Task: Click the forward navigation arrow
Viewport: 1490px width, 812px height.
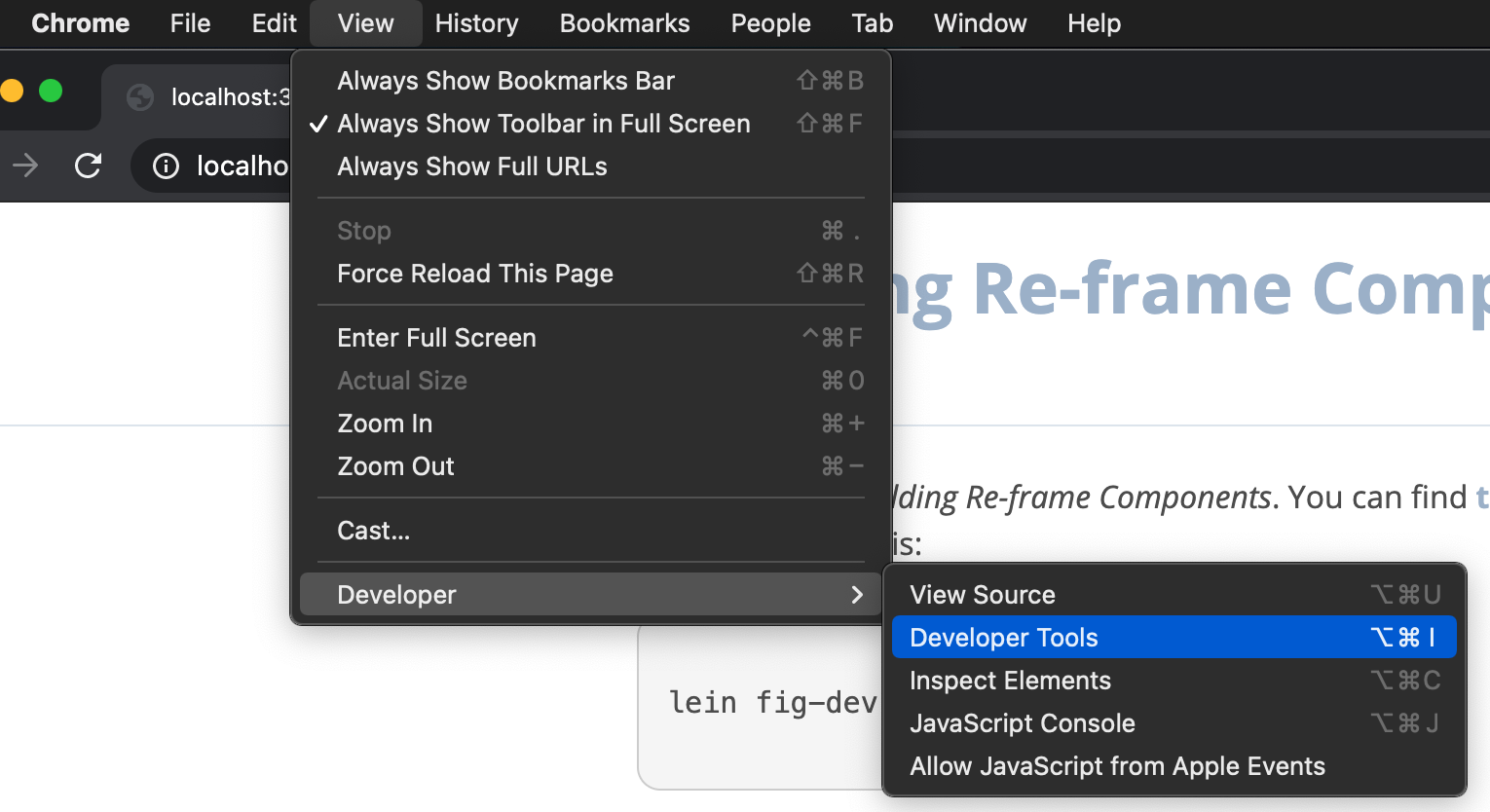Action: [25, 166]
